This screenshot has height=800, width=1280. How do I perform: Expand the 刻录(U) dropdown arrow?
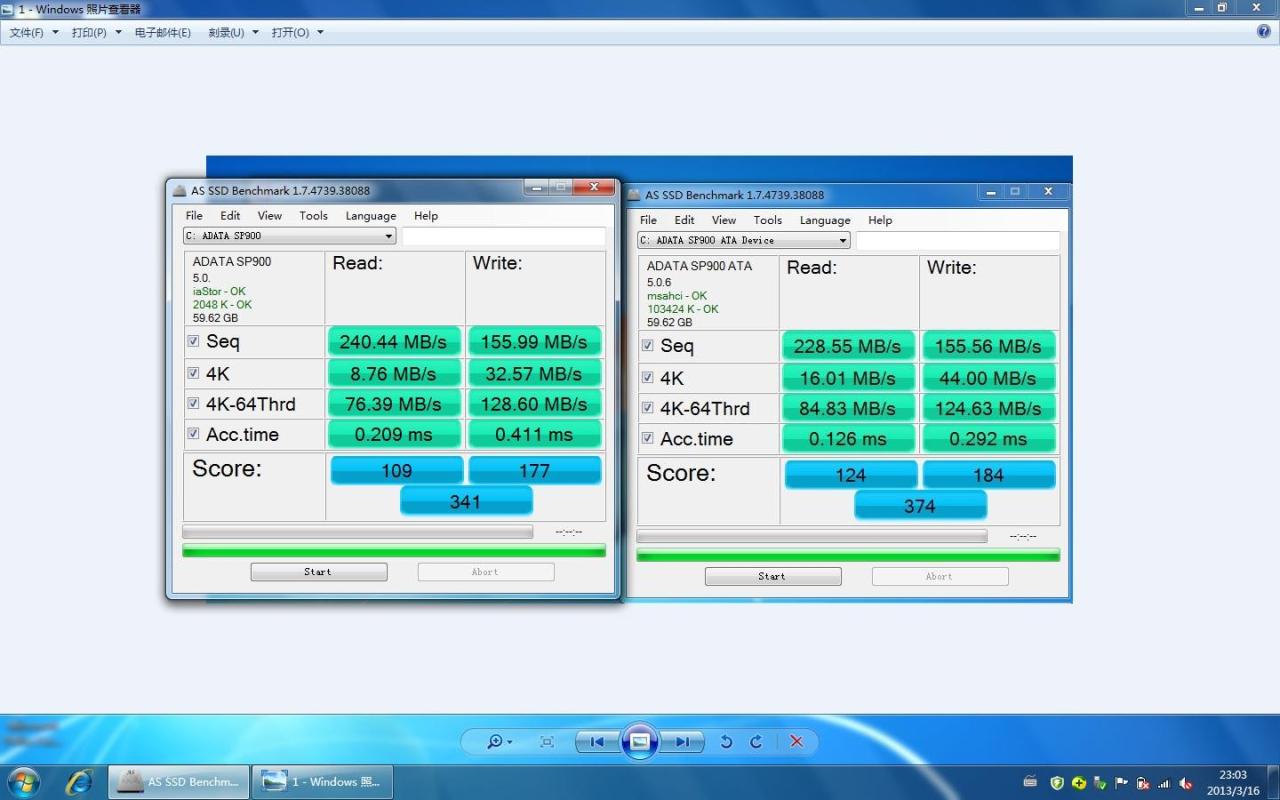click(x=255, y=32)
